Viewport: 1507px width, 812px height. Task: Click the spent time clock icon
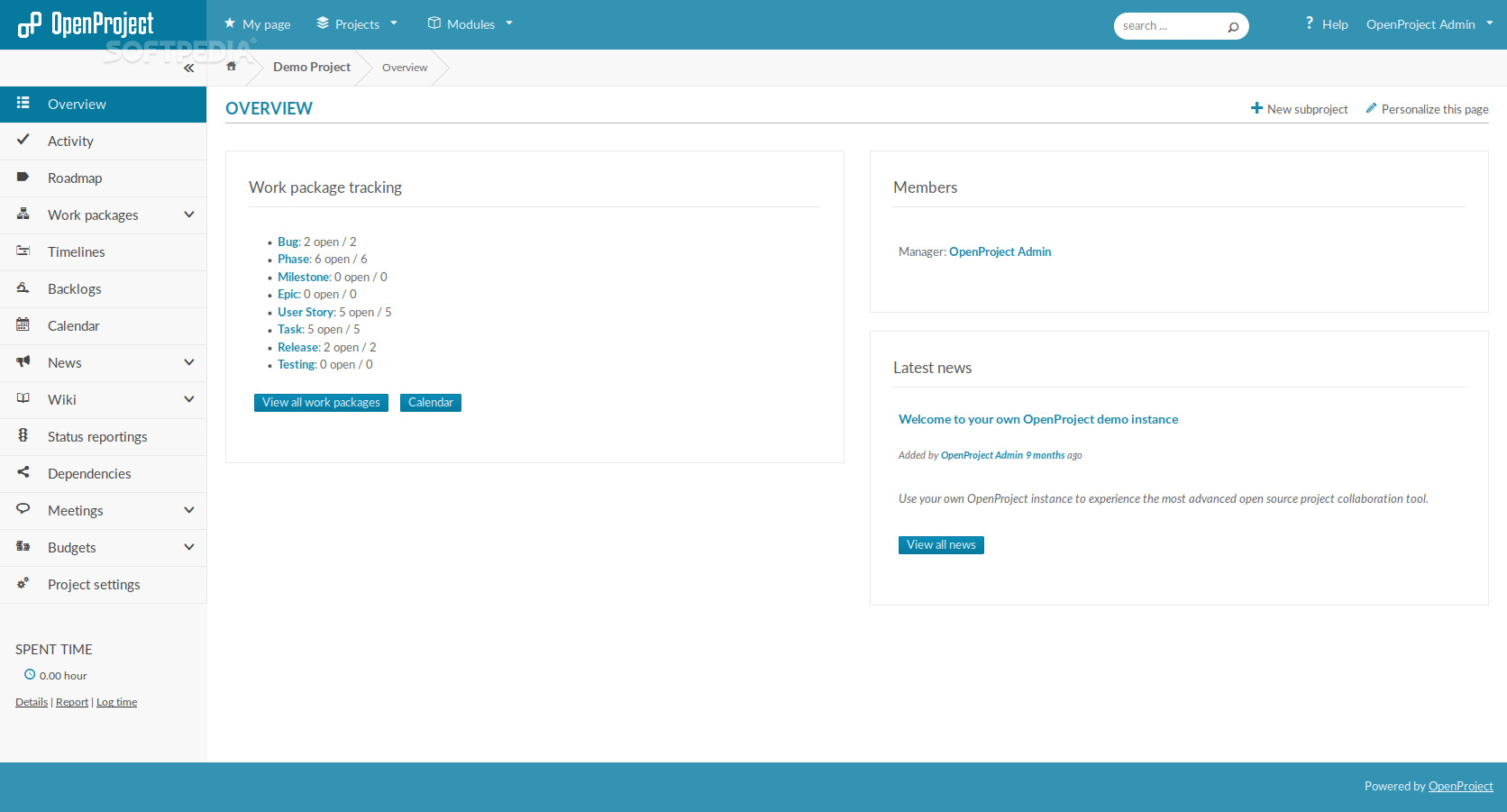pos(30,675)
